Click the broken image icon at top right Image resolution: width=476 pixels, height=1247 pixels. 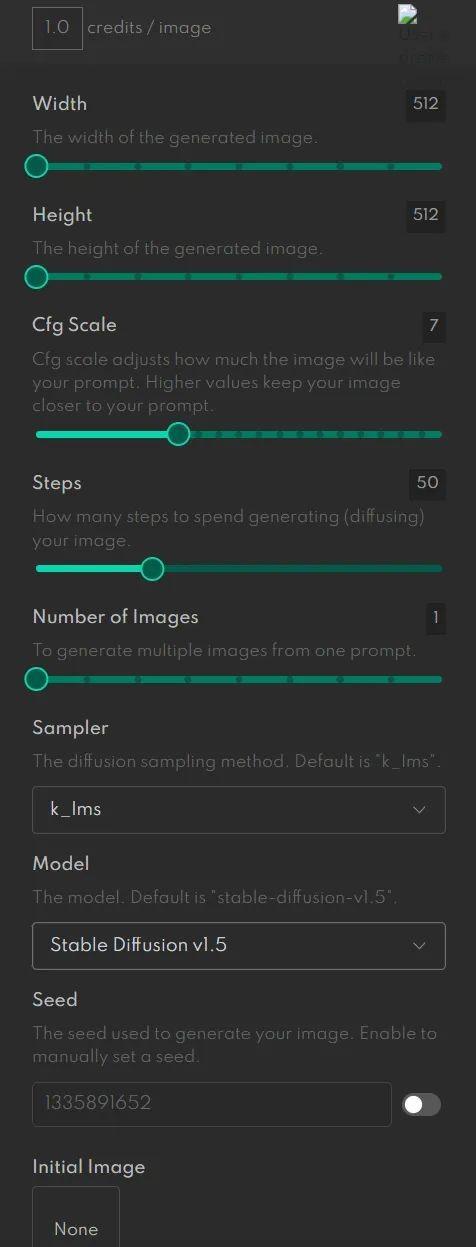pos(423,35)
